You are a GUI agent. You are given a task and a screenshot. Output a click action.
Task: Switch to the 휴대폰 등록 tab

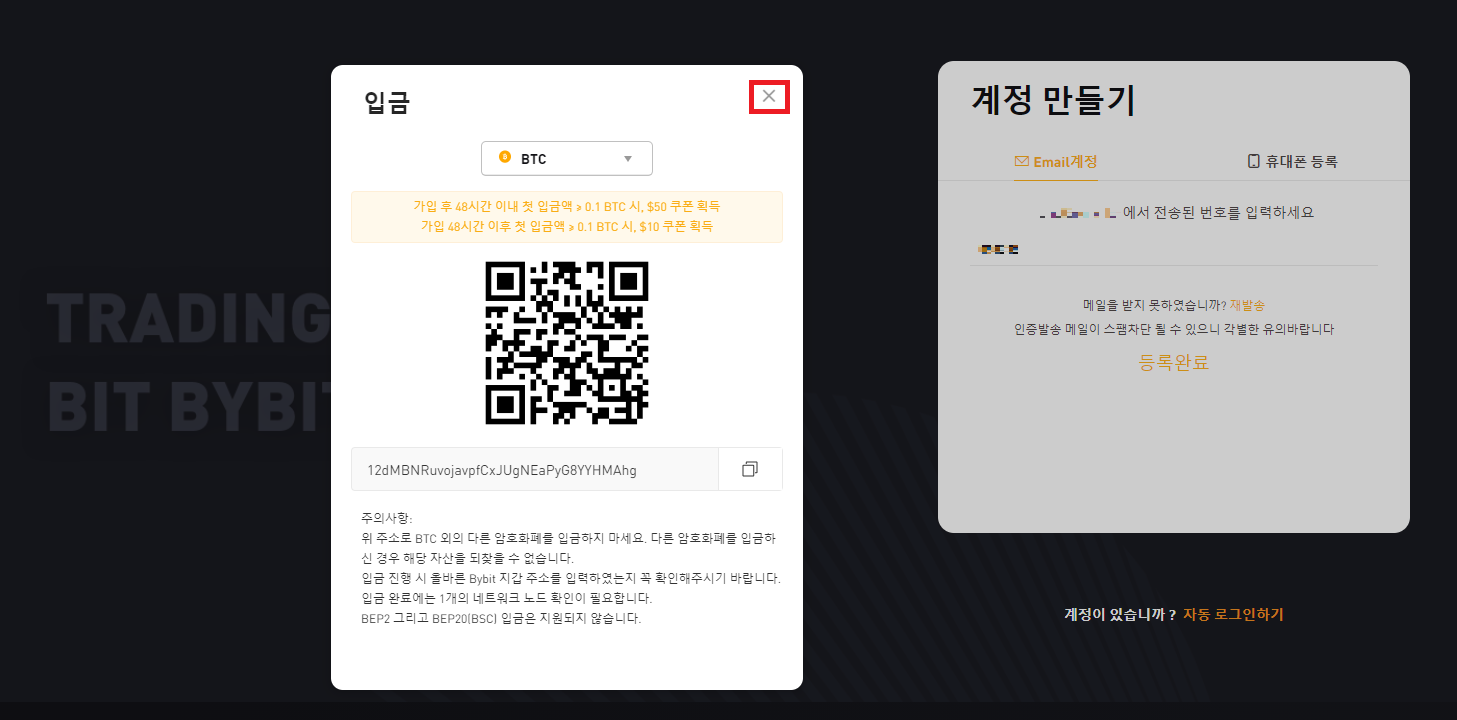tap(1292, 161)
